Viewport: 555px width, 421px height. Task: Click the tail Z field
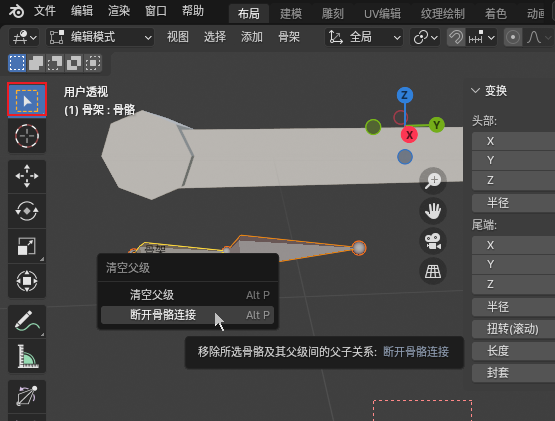(513, 284)
